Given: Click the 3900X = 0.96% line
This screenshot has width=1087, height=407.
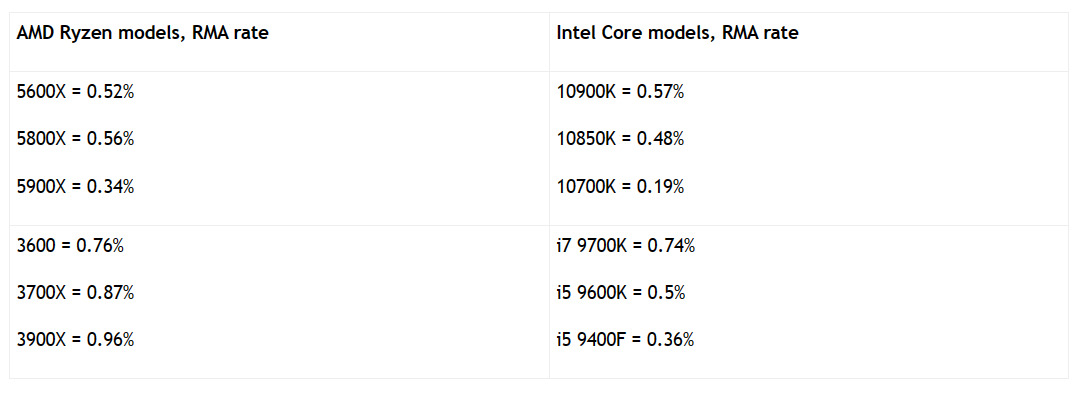Looking at the screenshot, I should tap(76, 340).
